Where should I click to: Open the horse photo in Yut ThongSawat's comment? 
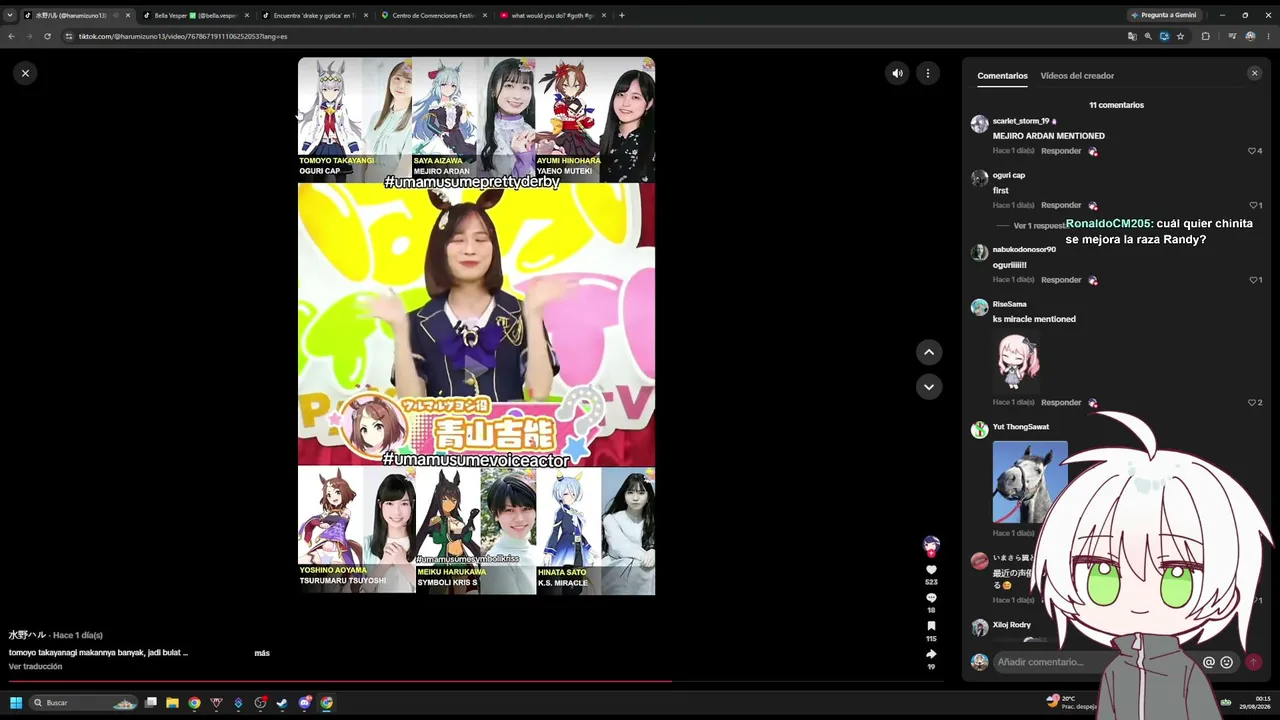tap(1030, 482)
